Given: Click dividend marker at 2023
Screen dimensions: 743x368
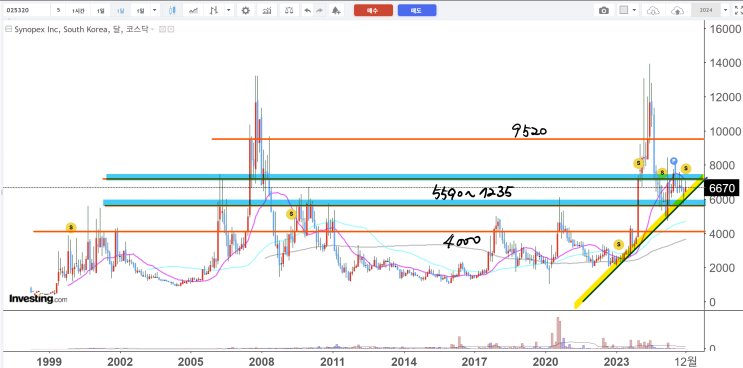Looking at the screenshot, I should coord(618,245).
